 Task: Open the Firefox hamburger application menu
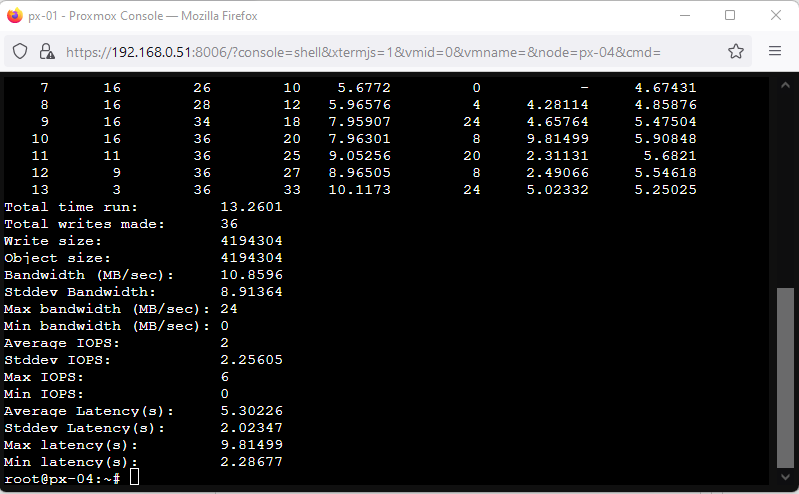click(775, 51)
